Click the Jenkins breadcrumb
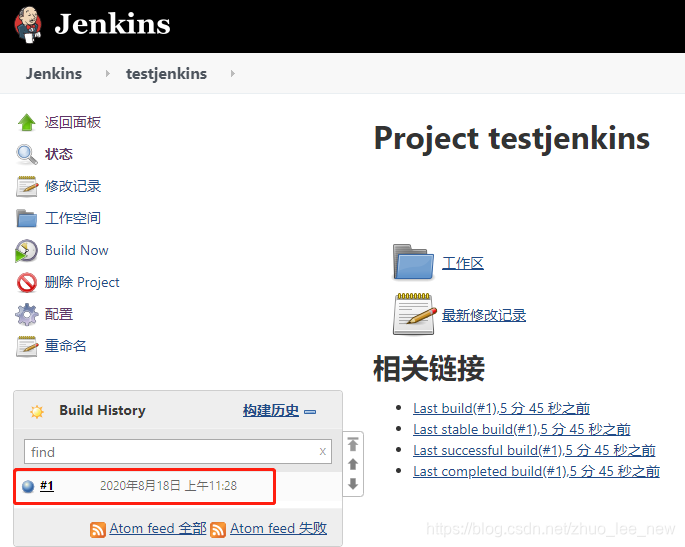This screenshot has height=547, width=685. point(54,73)
